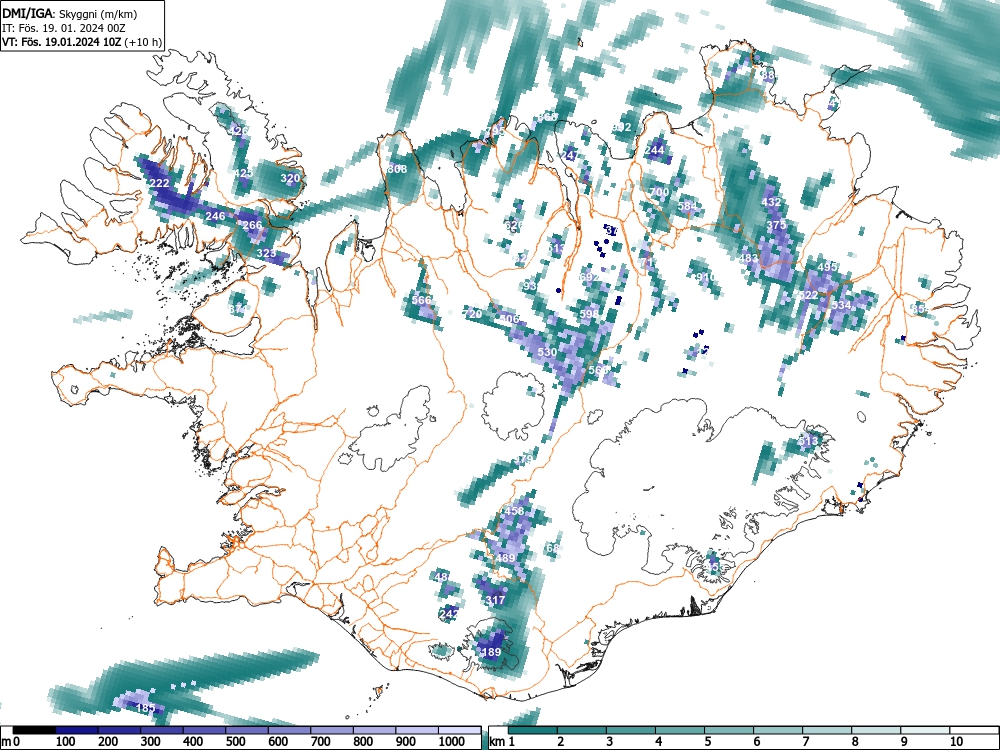Click the visibility value '432' on the map
This screenshot has height=750, width=1000.
[771, 202]
